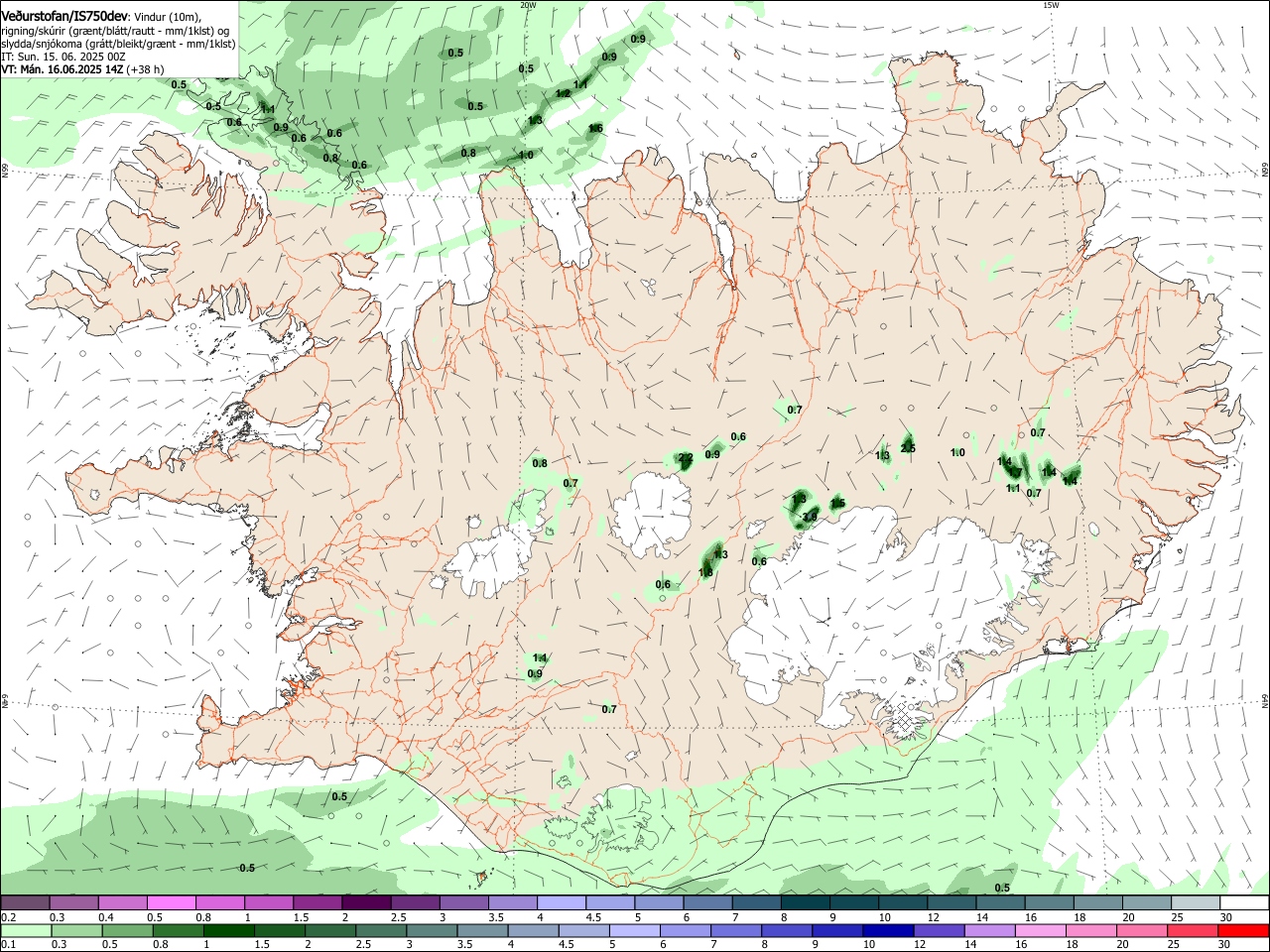Select the top-row dark purple swatch between 2 and 2.5
Image resolution: width=1270 pixels, height=952 pixels.
coord(366,902)
